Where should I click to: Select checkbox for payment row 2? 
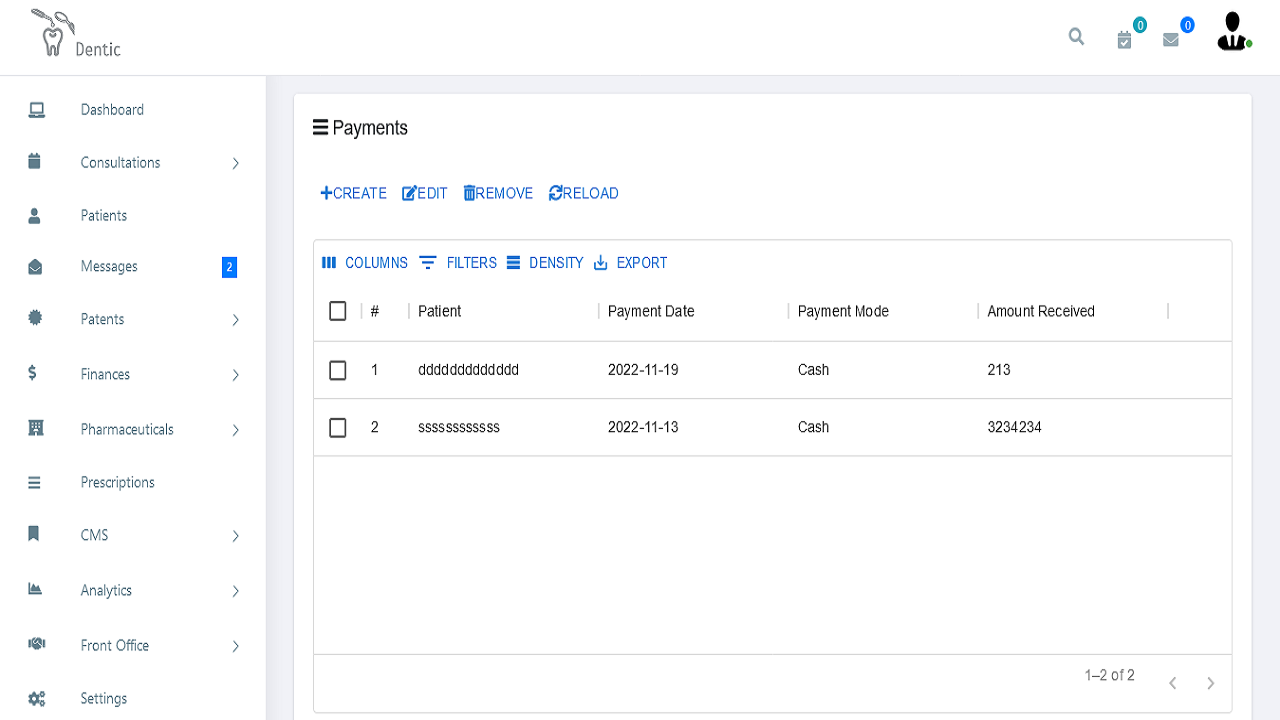point(338,427)
